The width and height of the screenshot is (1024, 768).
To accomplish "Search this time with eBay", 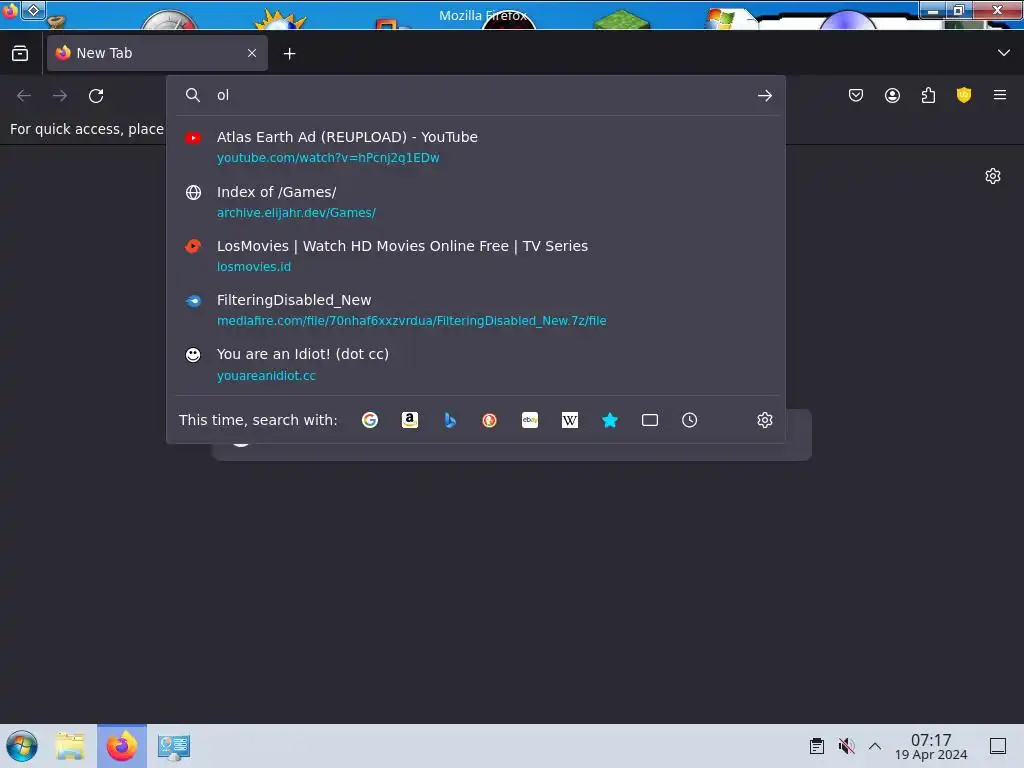I will (x=530, y=420).
